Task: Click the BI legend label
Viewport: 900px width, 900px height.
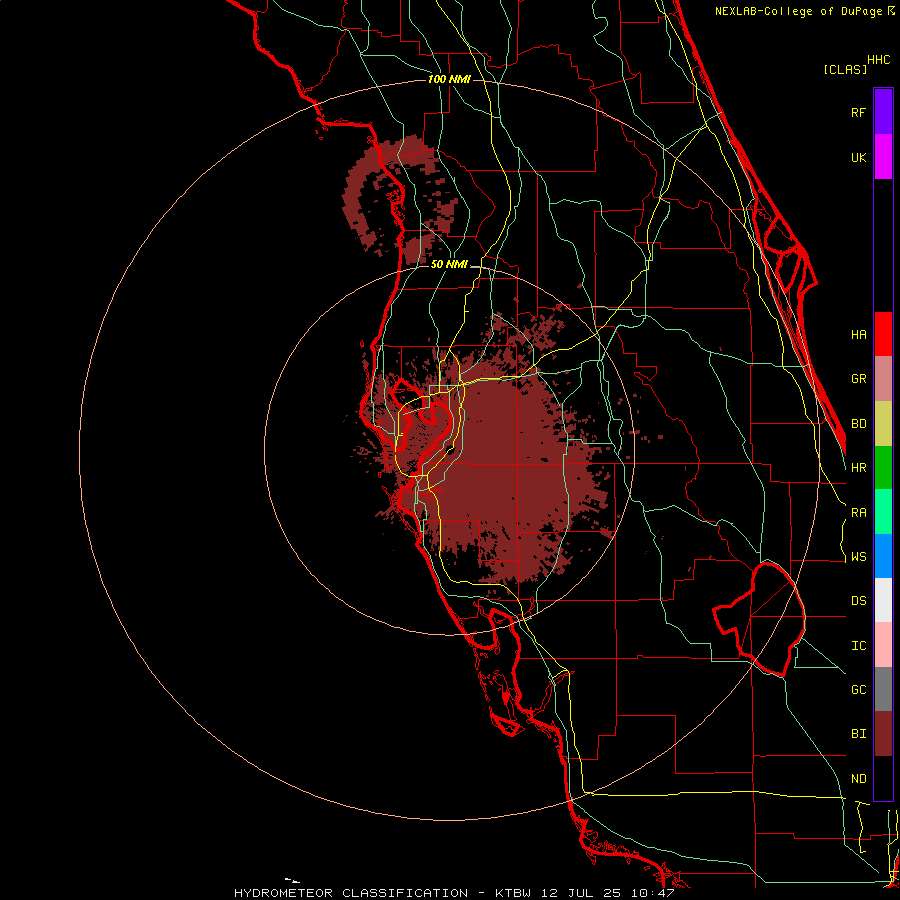Action: tap(859, 734)
